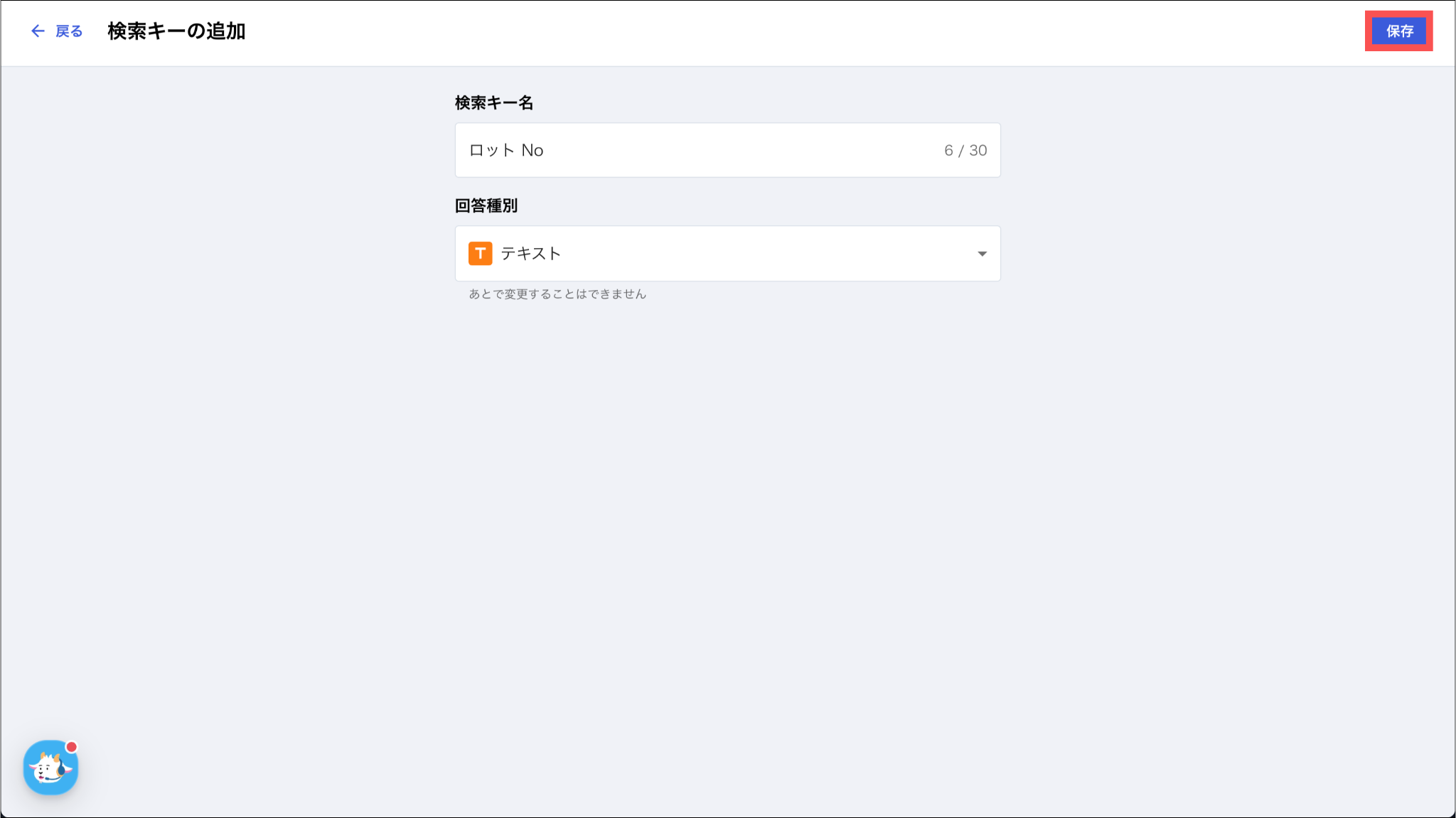Open the support chat mascot icon
Image resolution: width=1456 pixels, height=818 pixels.
point(50,768)
